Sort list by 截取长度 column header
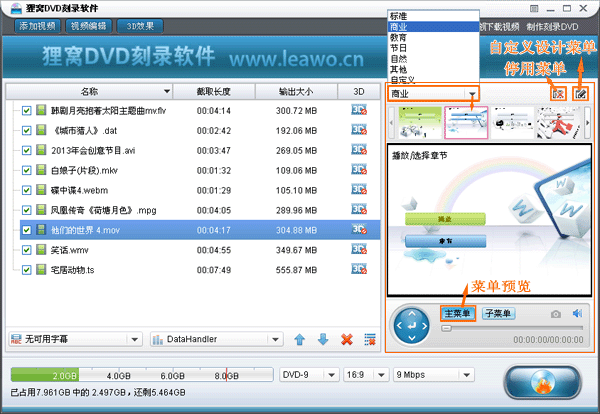 [x=214, y=91]
